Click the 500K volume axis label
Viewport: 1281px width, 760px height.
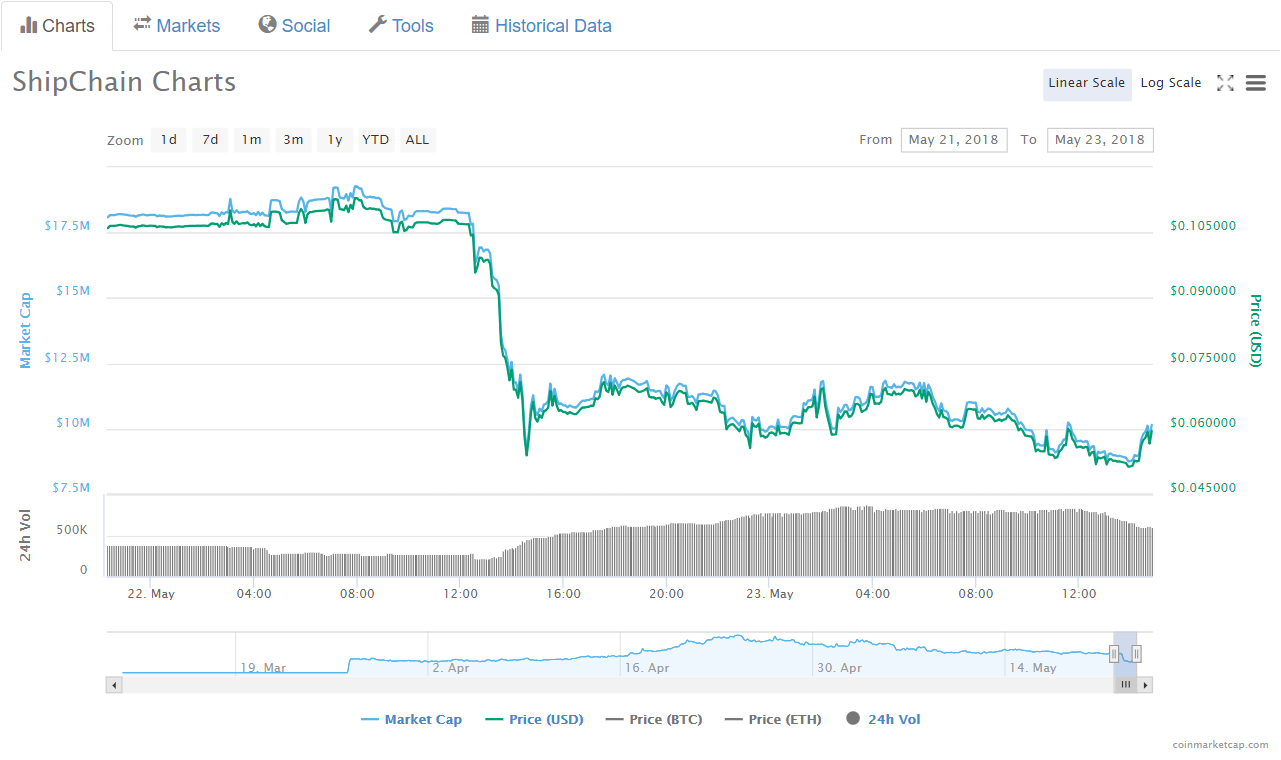pyautogui.click(x=71, y=530)
